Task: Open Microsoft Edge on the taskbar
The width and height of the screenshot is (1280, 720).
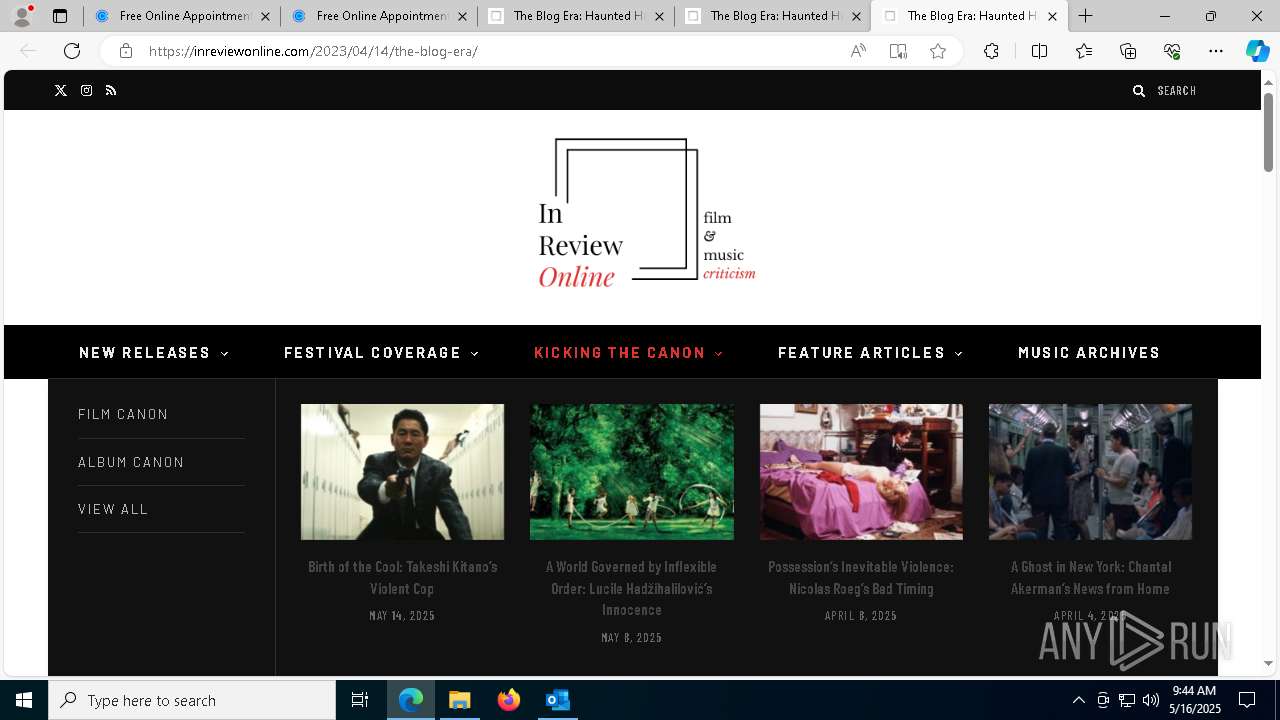Action: coord(411,700)
